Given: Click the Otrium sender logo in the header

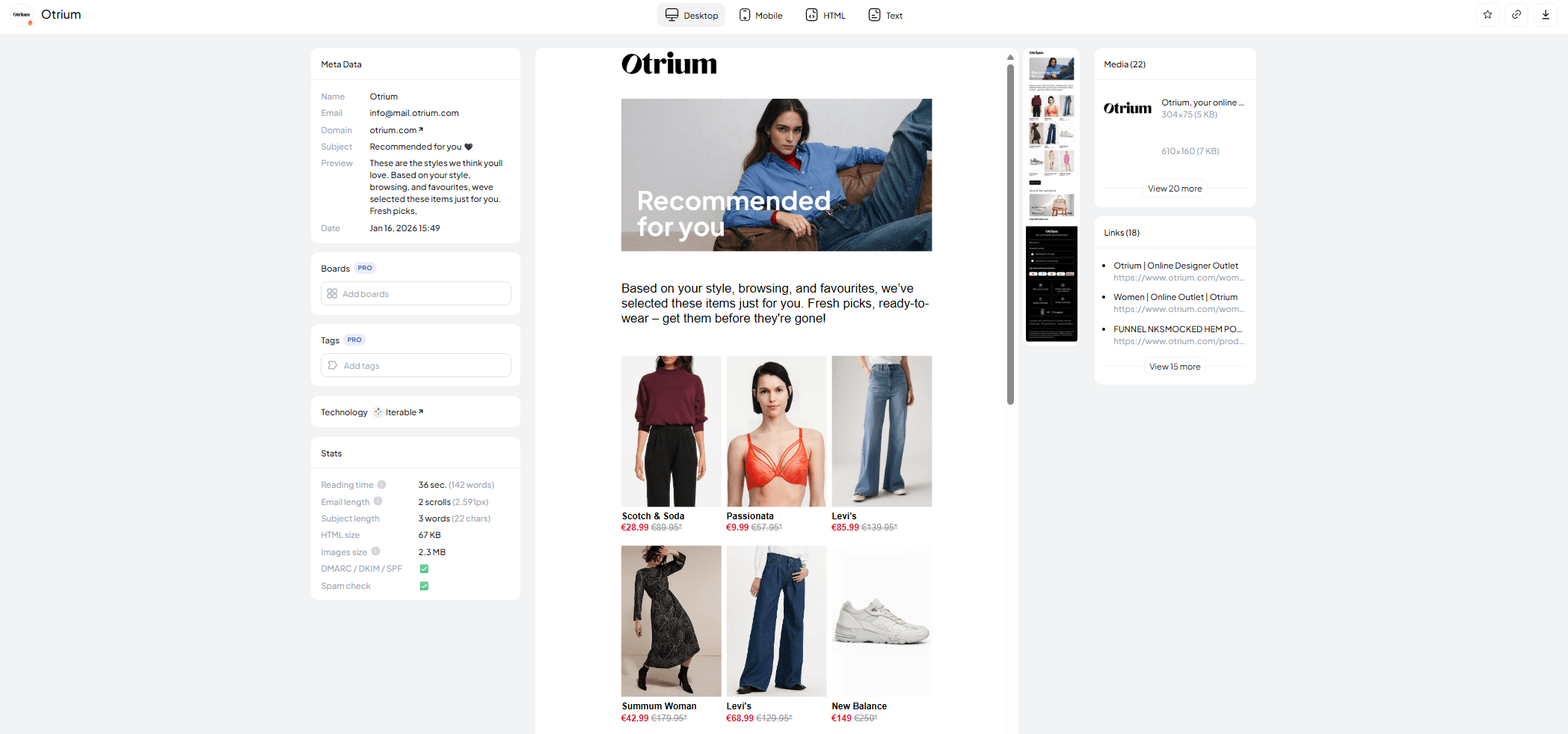Looking at the screenshot, I should point(20,13).
